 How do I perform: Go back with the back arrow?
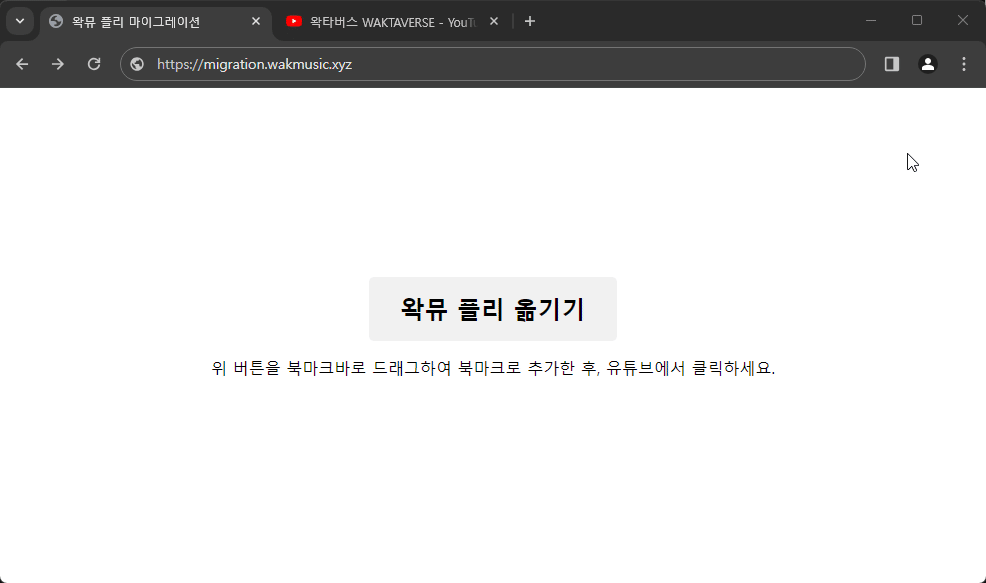click(22, 64)
